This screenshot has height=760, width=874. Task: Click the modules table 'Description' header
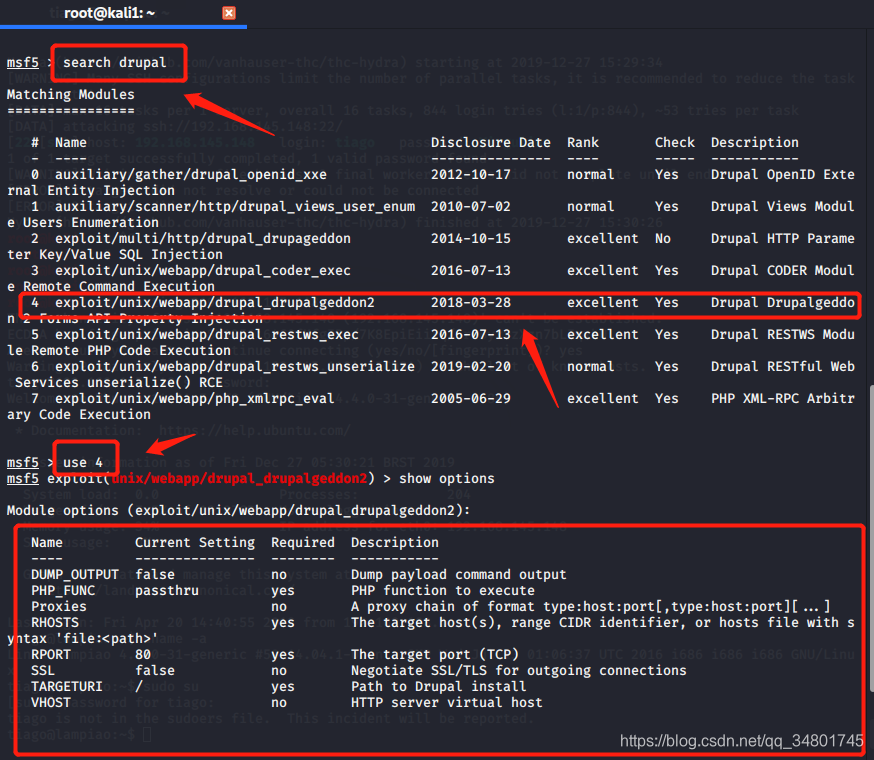755,143
